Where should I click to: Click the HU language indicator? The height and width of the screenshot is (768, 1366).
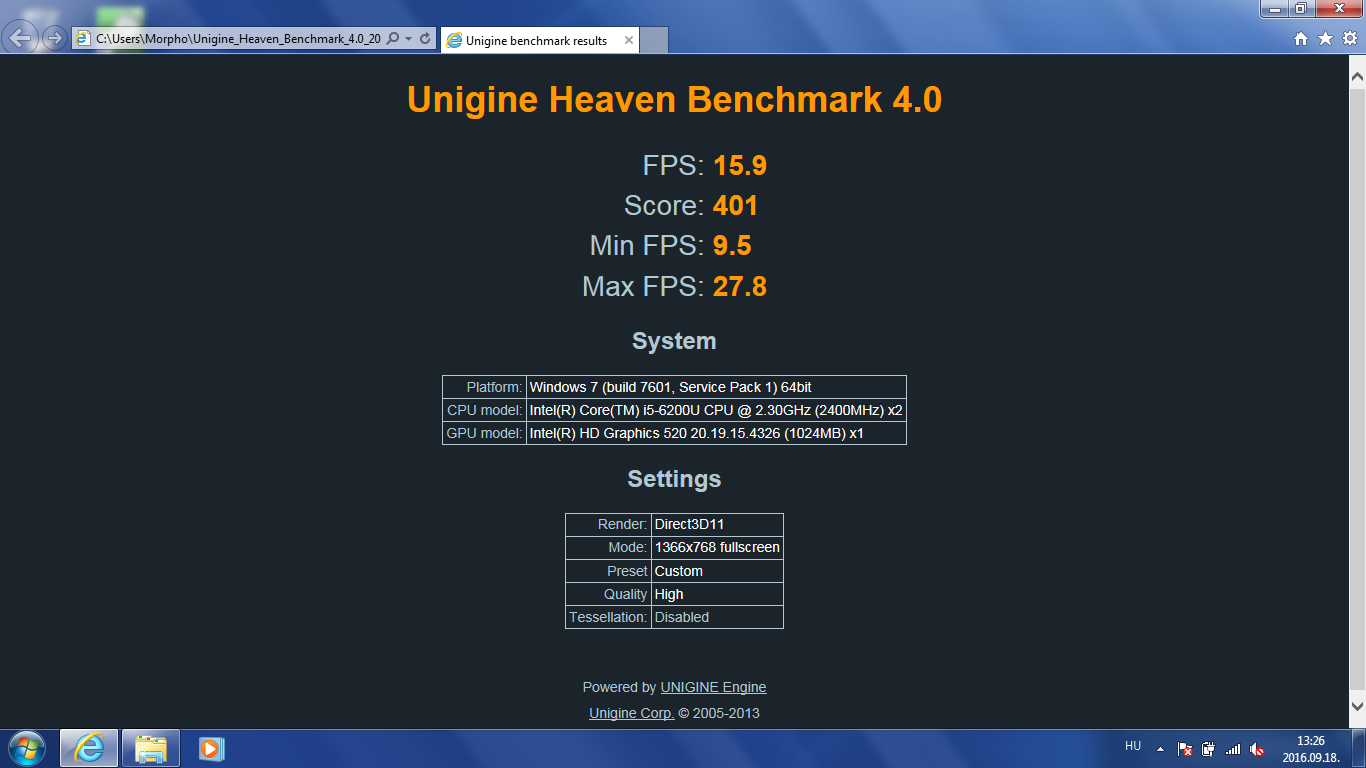(1132, 746)
